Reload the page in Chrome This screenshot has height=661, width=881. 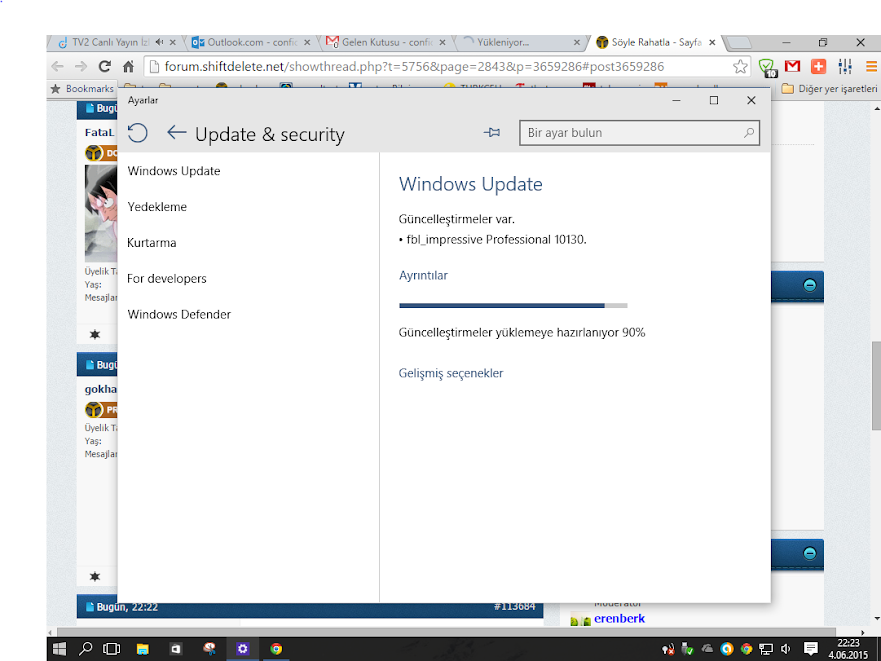[105, 67]
